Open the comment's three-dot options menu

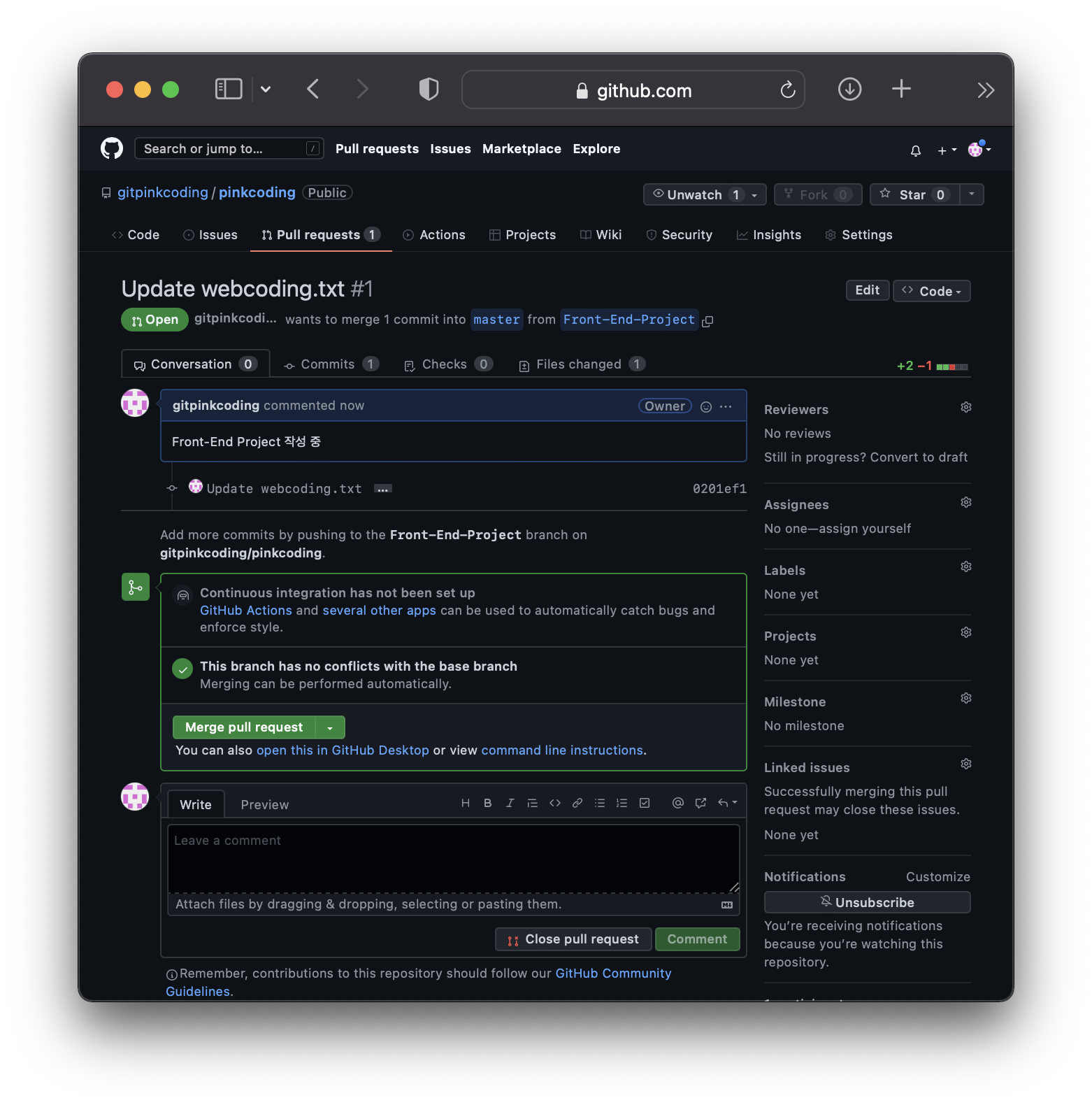[x=726, y=406]
